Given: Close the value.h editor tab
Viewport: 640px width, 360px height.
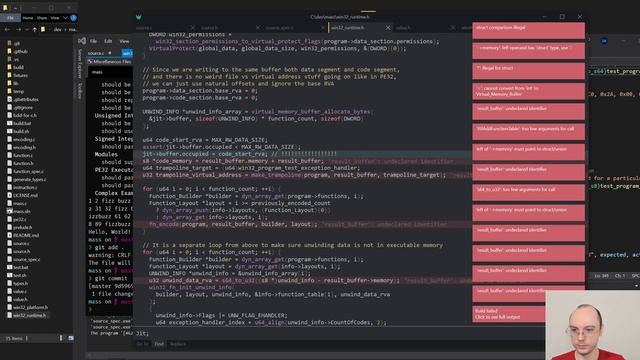Looking at the screenshot, I should pyautogui.click(x=453, y=28).
